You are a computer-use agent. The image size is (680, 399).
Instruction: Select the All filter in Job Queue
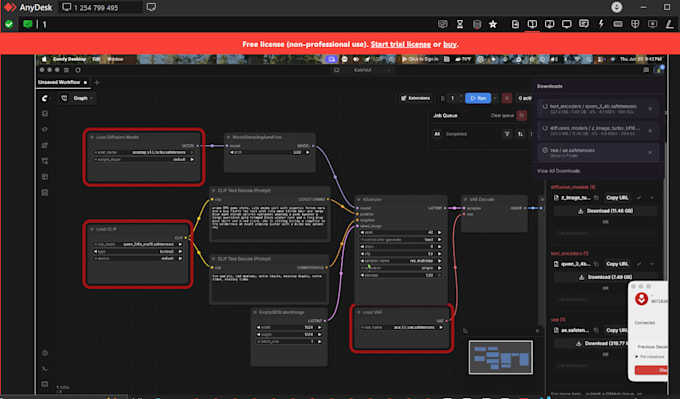[x=437, y=134]
